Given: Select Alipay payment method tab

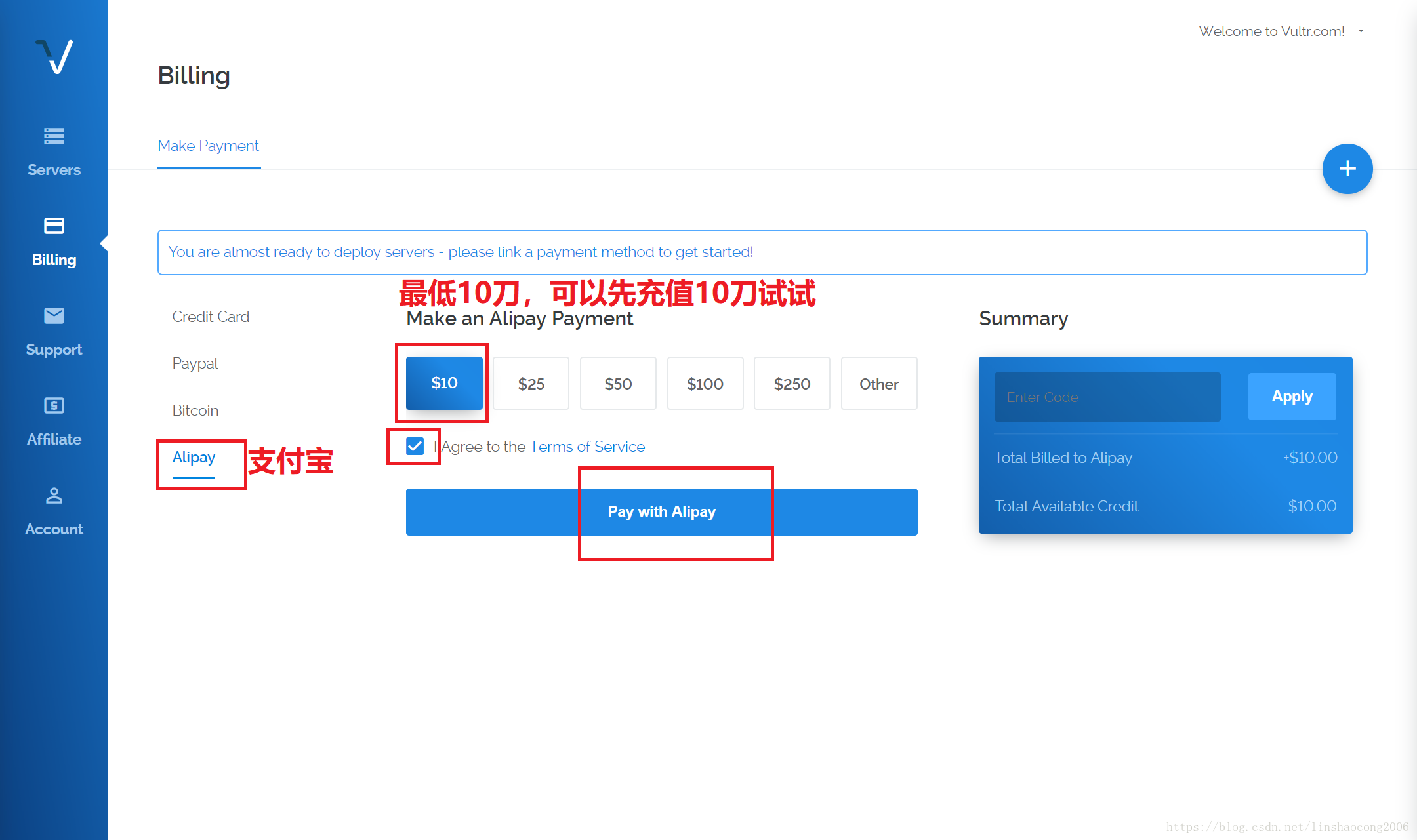Looking at the screenshot, I should [194, 457].
